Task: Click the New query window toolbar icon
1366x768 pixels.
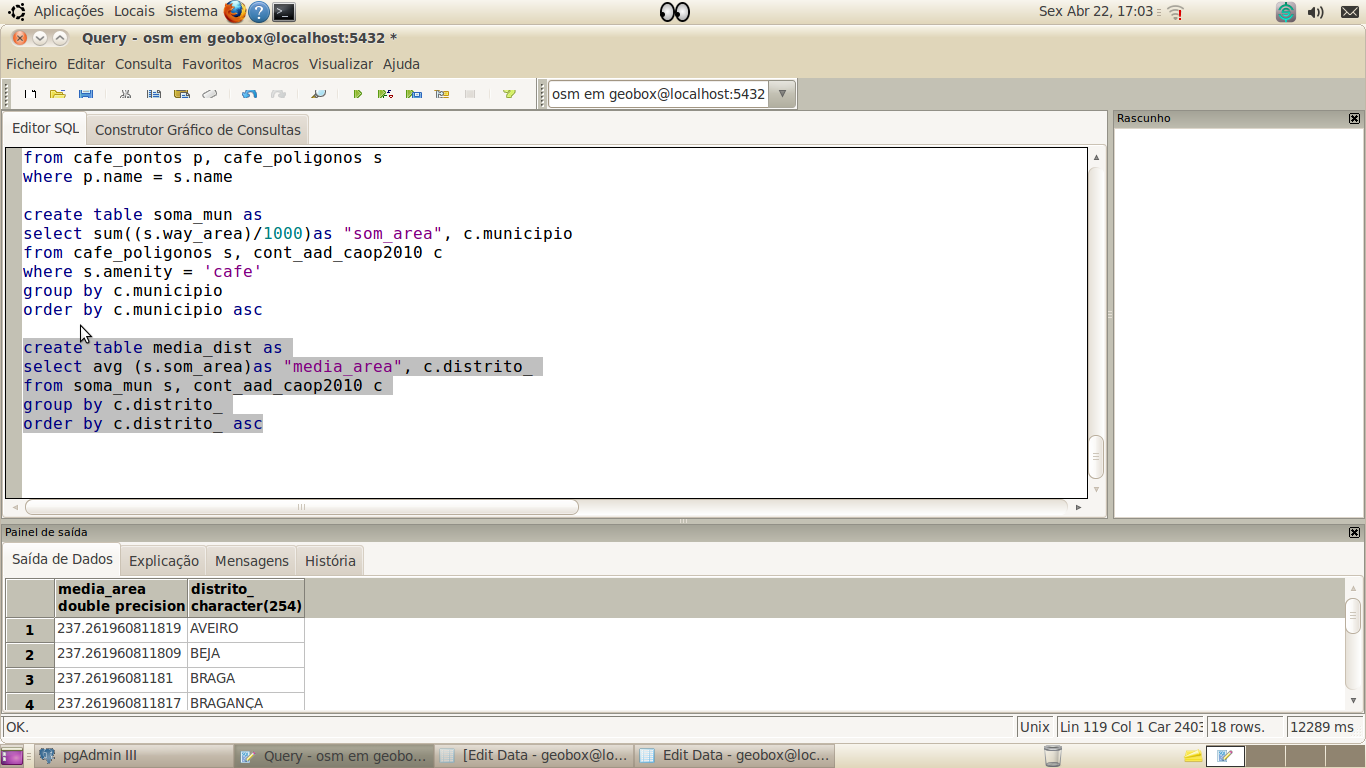Action: tap(30, 94)
